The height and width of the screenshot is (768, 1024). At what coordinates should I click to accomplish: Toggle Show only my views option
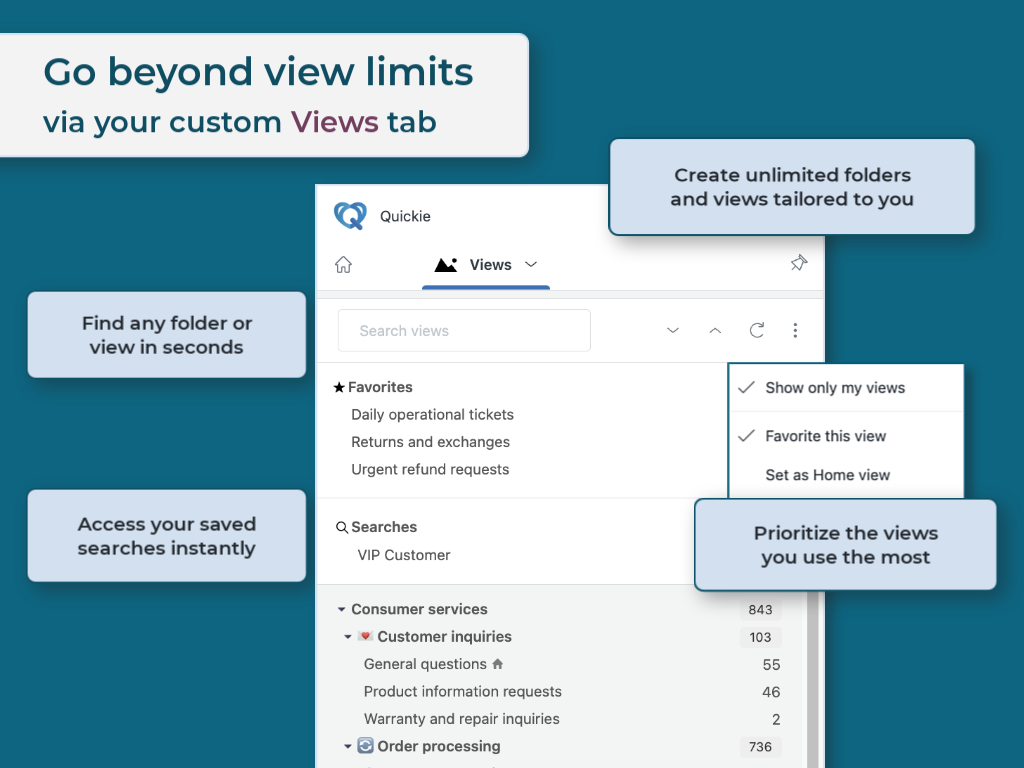pos(834,388)
